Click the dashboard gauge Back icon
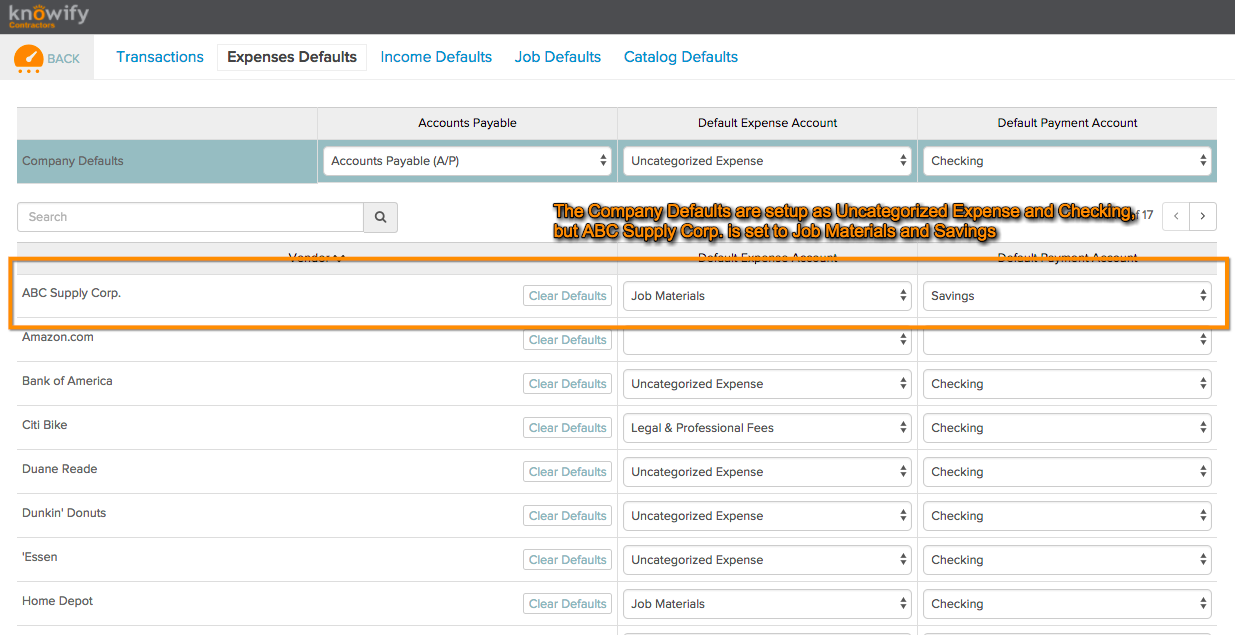 28,58
